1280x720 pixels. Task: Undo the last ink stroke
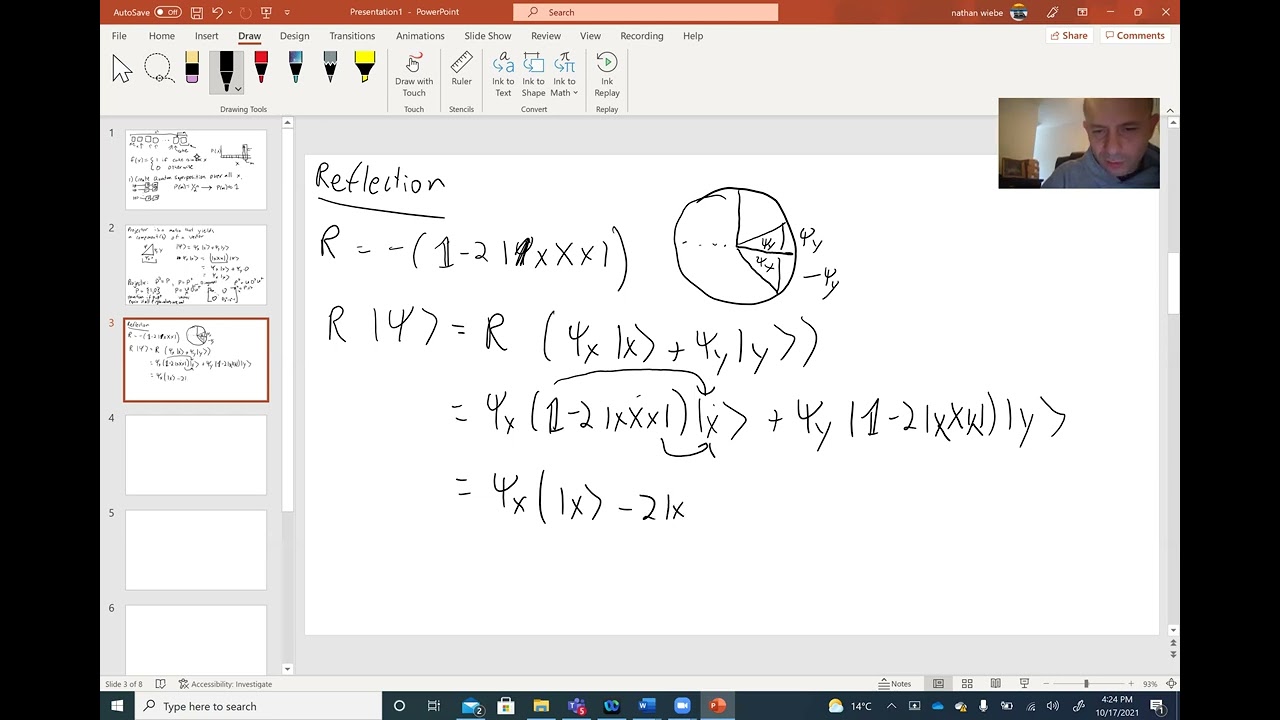pos(217,12)
